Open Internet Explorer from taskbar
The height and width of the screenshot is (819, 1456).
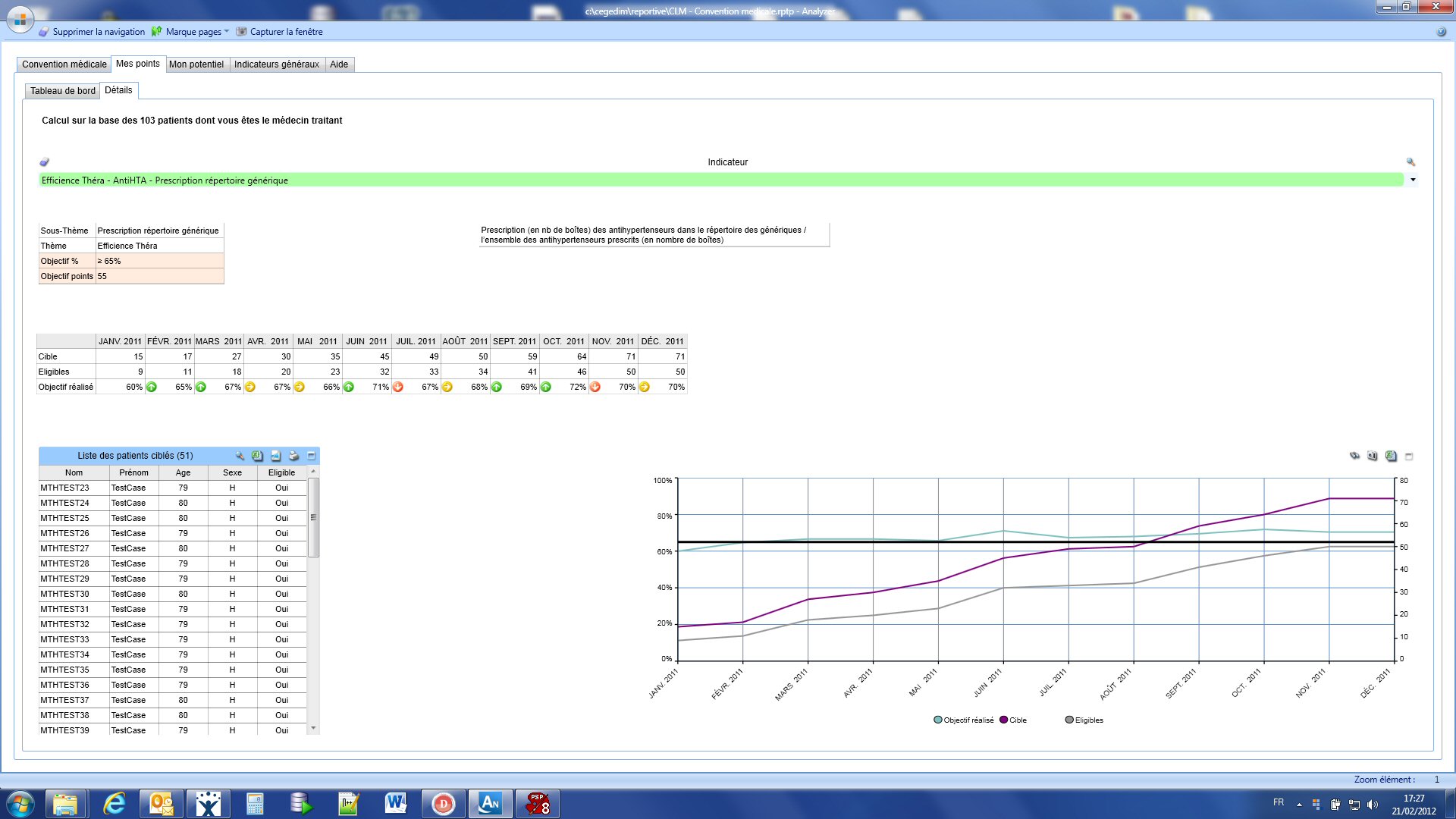[x=114, y=804]
